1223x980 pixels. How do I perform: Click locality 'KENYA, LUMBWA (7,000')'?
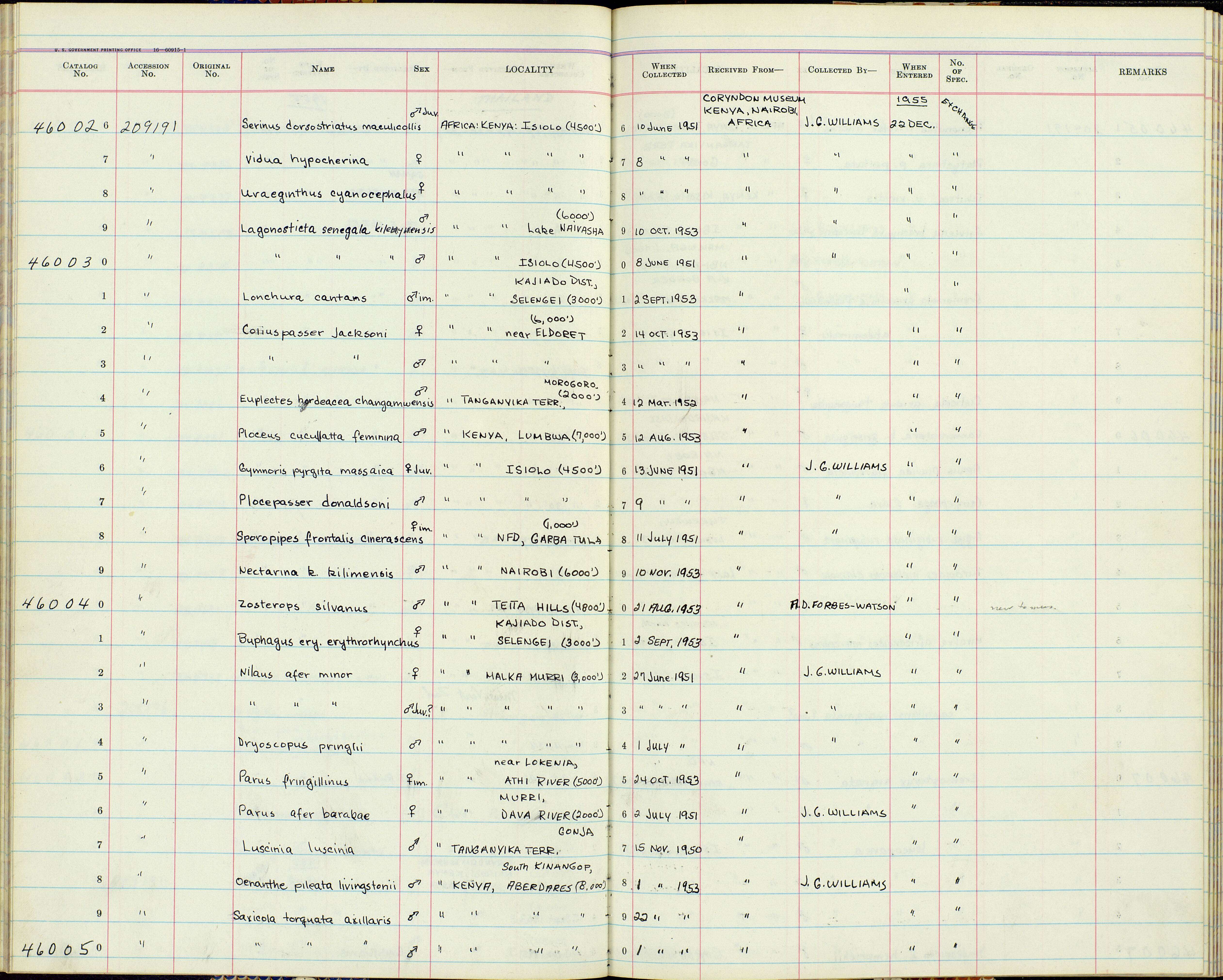coord(534,436)
